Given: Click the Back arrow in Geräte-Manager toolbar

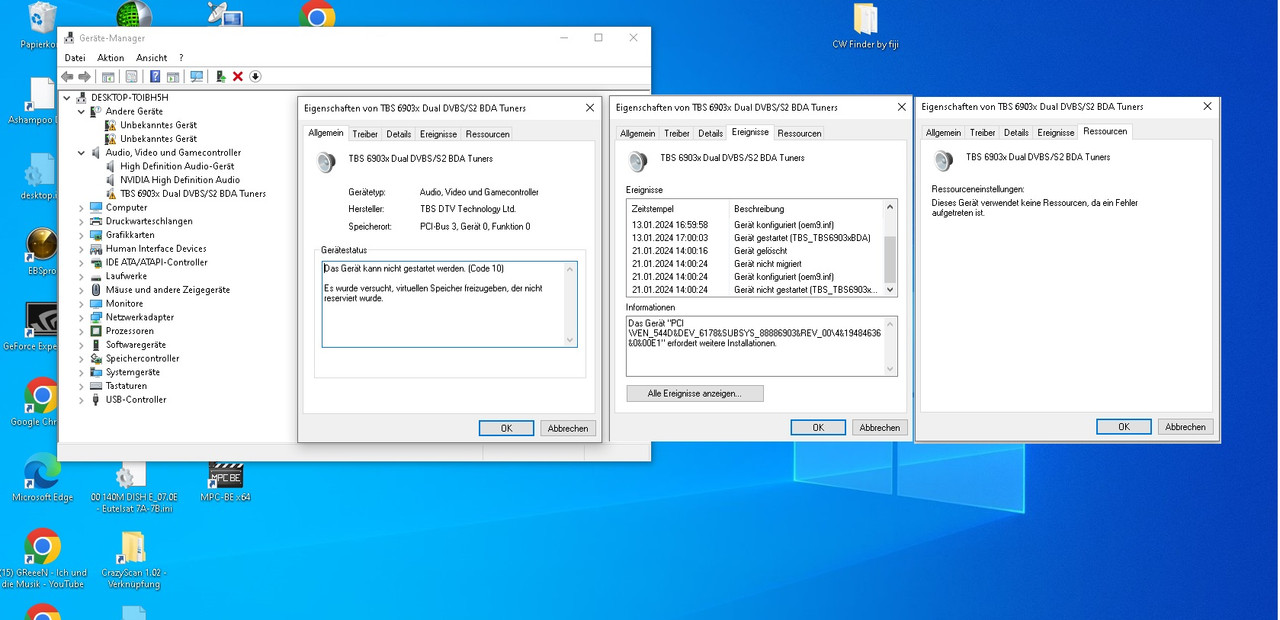Looking at the screenshot, I should point(67,77).
